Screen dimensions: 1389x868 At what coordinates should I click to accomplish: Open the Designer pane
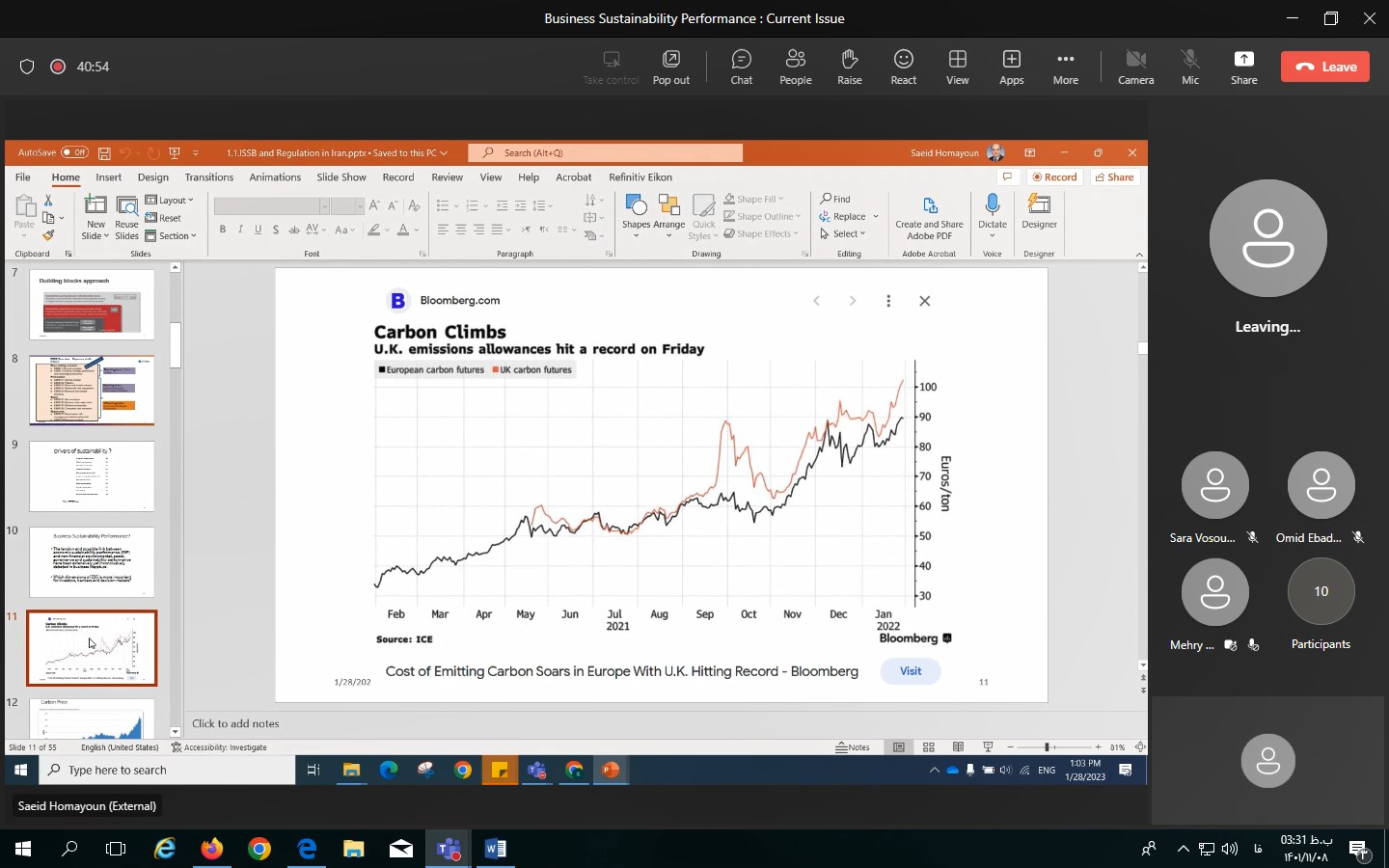(1039, 211)
